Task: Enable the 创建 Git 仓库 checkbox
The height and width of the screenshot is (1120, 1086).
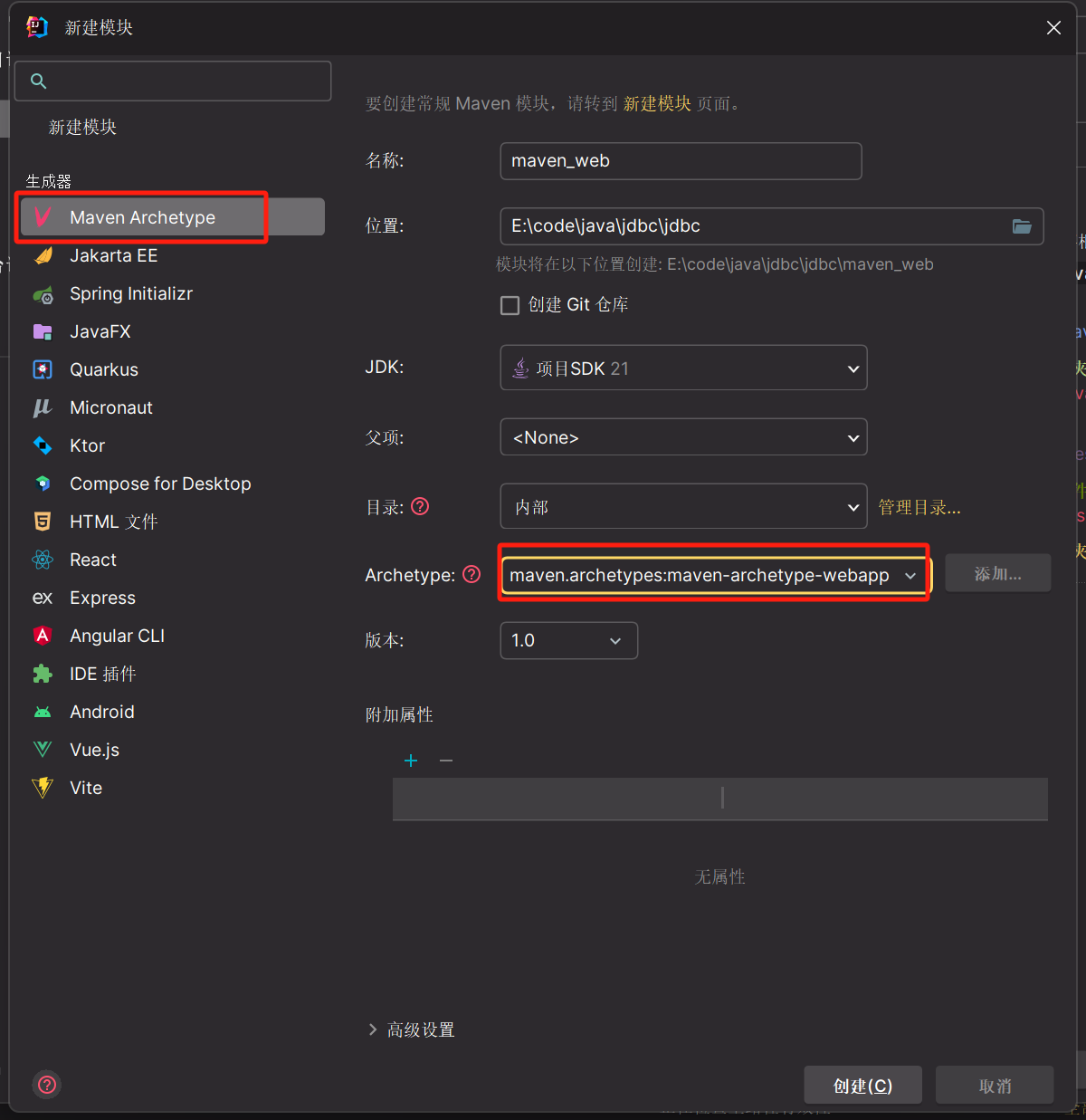Action: pyautogui.click(x=510, y=305)
